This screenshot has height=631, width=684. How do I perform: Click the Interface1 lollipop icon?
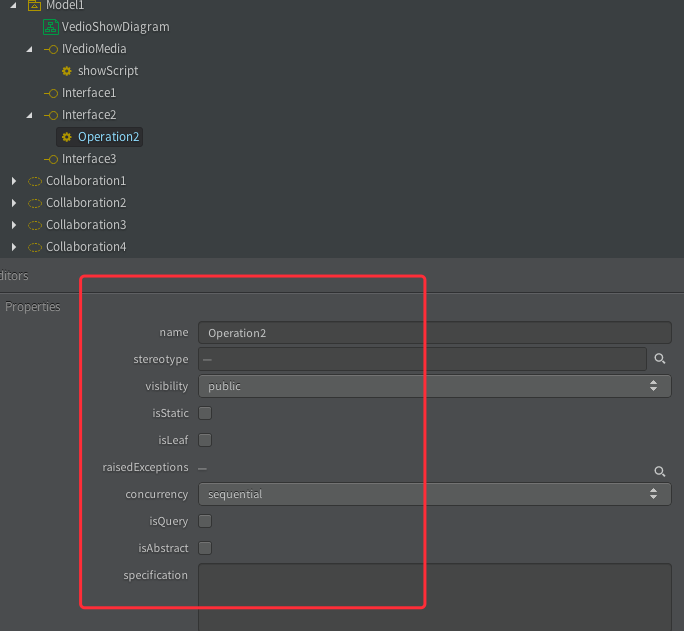pos(51,93)
